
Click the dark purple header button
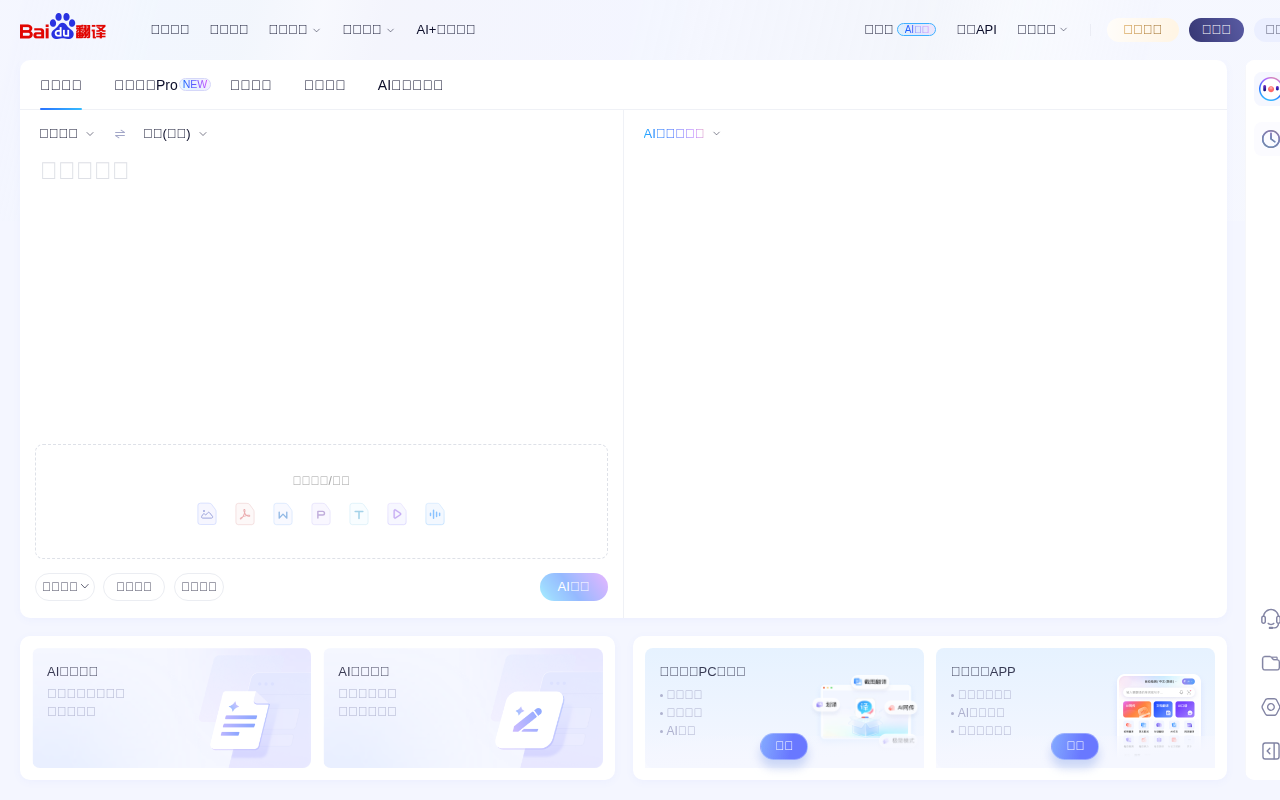click(x=1216, y=30)
